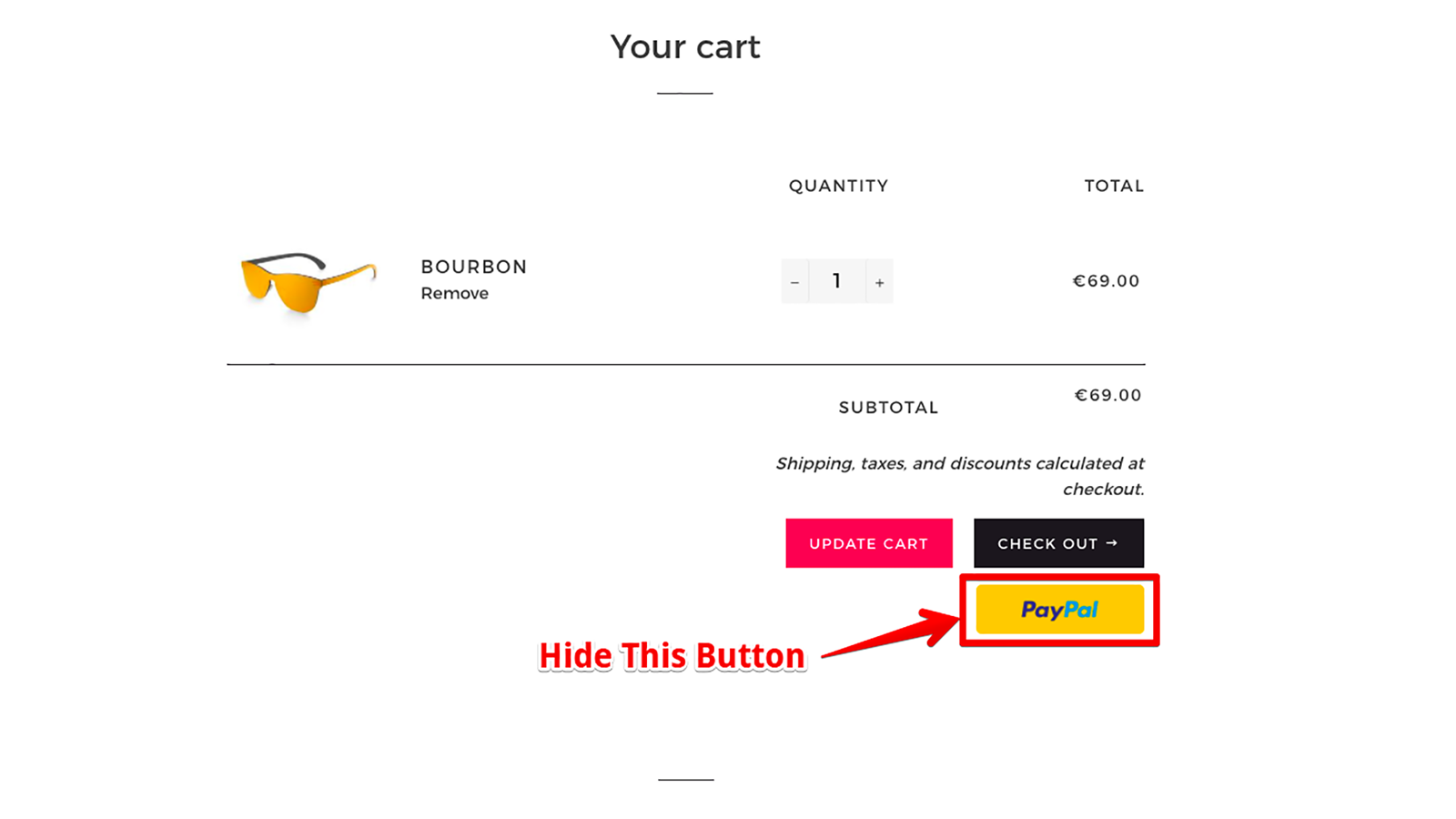Viewport: 1456px width, 819px height.
Task: Open the BOURBON product page
Action: [x=473, y=266]
